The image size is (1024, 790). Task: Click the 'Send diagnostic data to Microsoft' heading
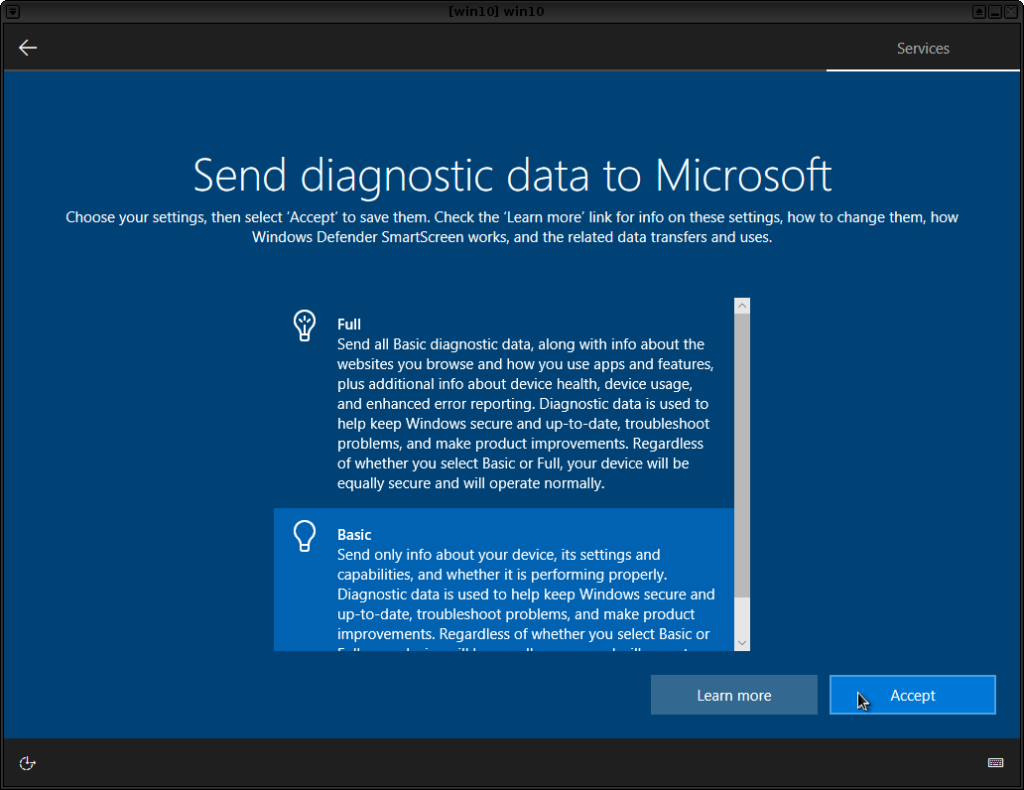point(512,175)
